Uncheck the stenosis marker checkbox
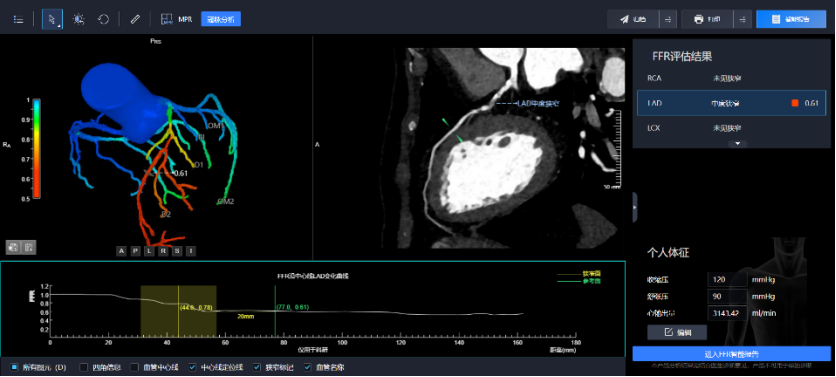The height and width of the screenshot is (377, 836). pos(257,367)
